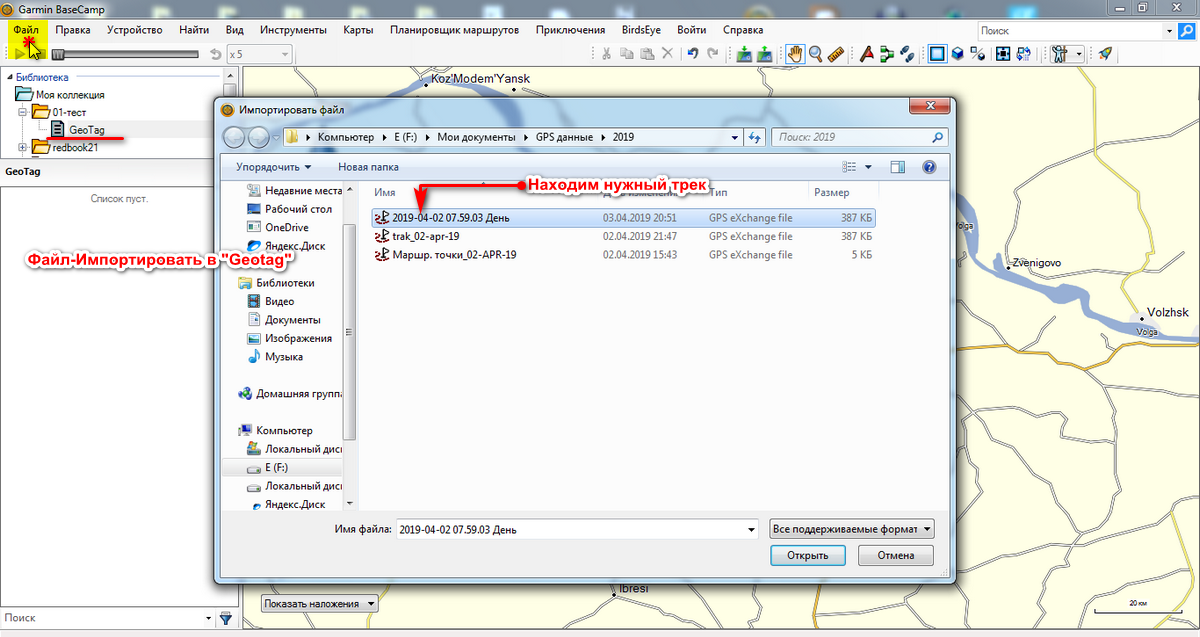Select the GeoTag list in library

pos(87,130)
